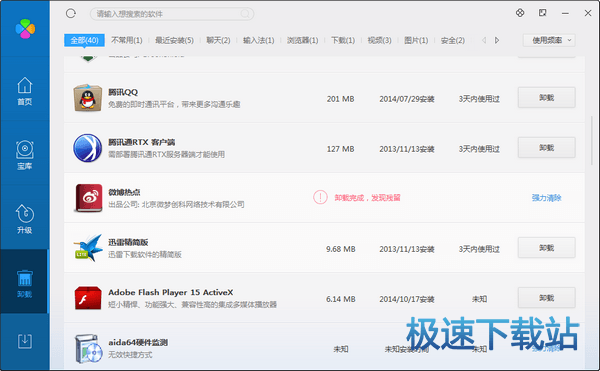Screen dimensions: 600x371
Task: Click the colorful app logo
Action: tap(25, 29)
